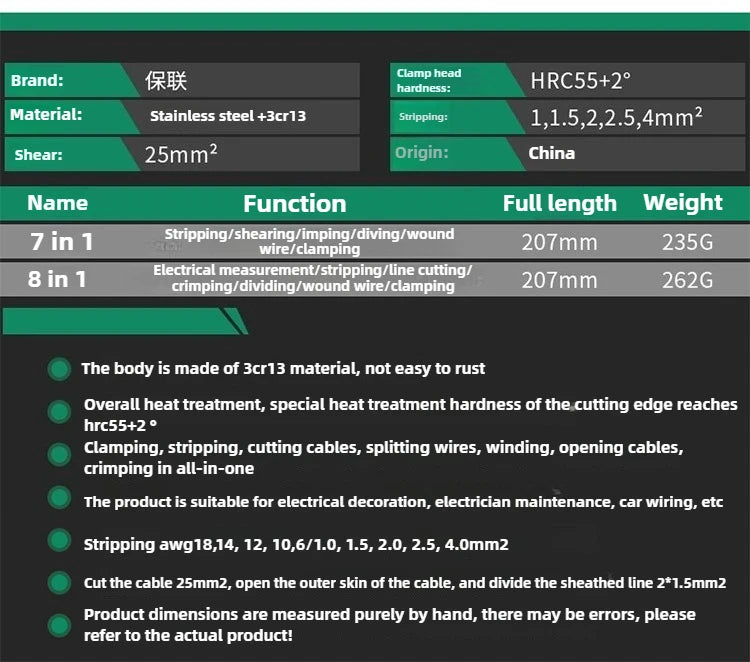Select the green bullet beside "Stripping awg18,14"
This screenshot has width=750, height=662.
(59, 541)
